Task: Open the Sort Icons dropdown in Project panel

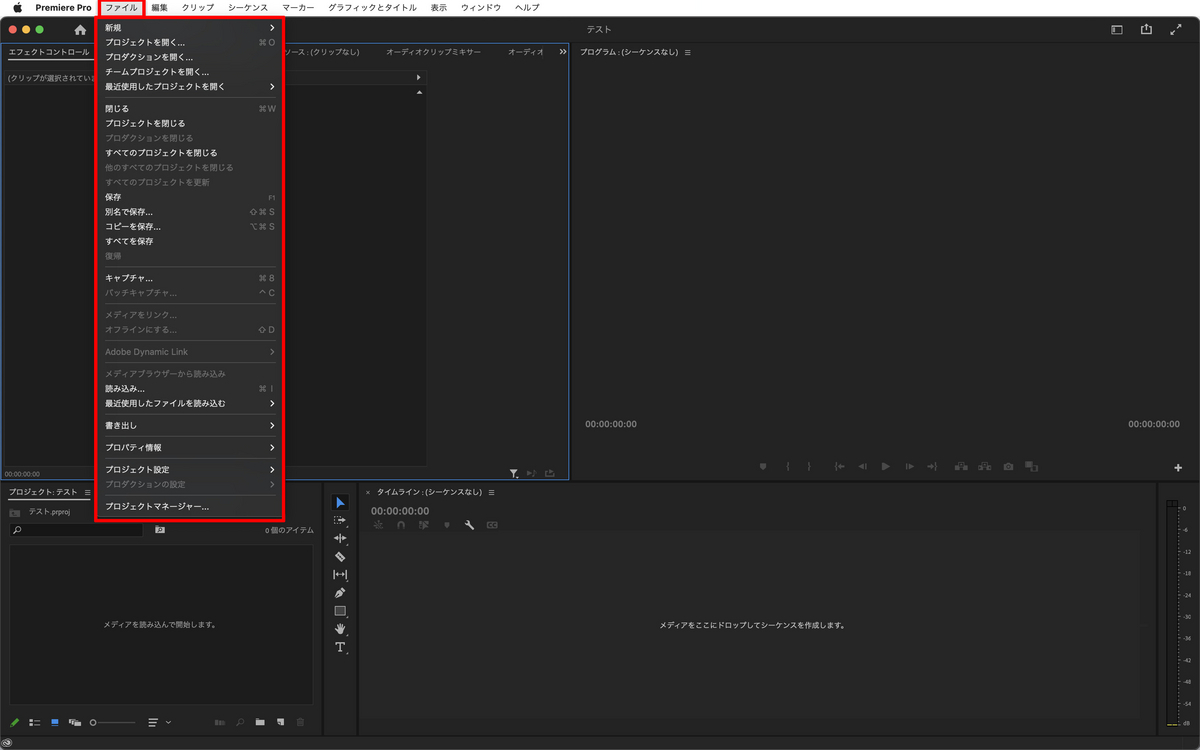Action: coord(160,722)
